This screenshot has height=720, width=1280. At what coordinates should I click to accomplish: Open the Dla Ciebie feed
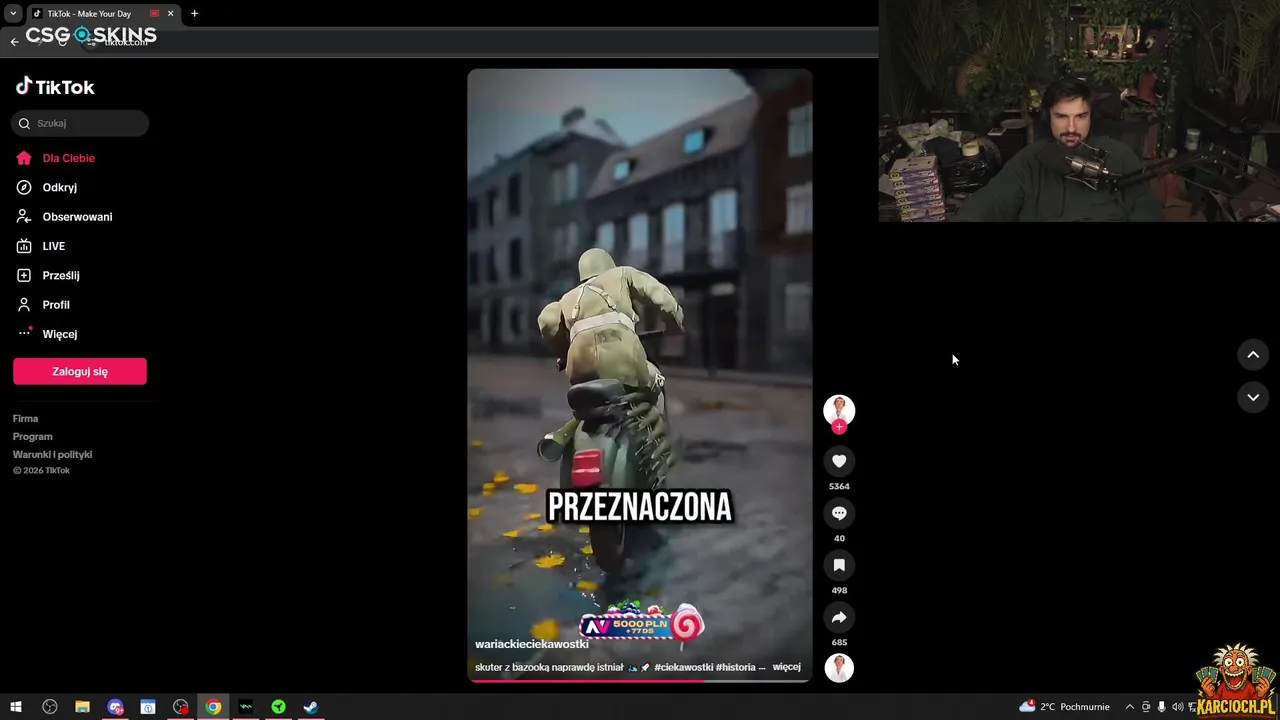coord(68,158)
